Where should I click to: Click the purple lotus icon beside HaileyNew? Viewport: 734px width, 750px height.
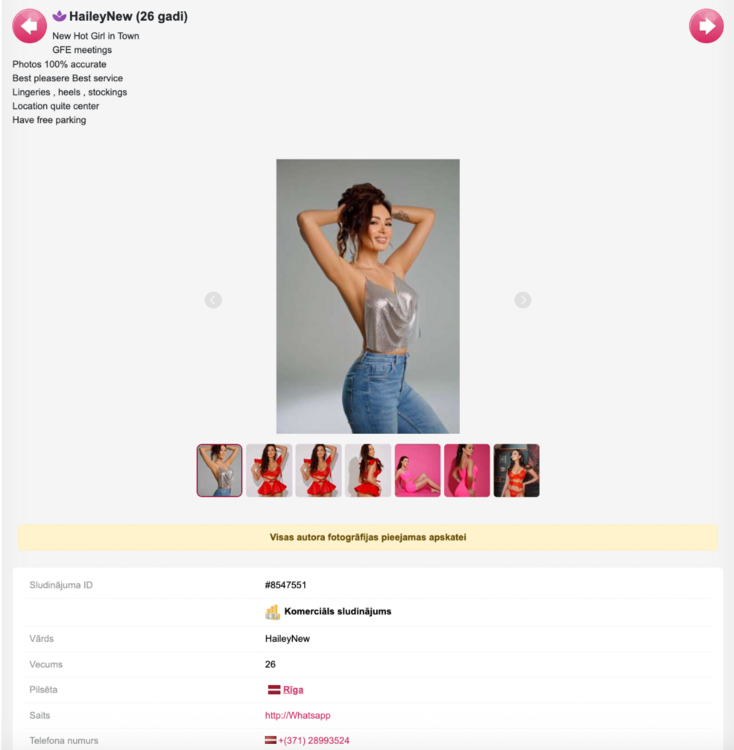(59, 16)
